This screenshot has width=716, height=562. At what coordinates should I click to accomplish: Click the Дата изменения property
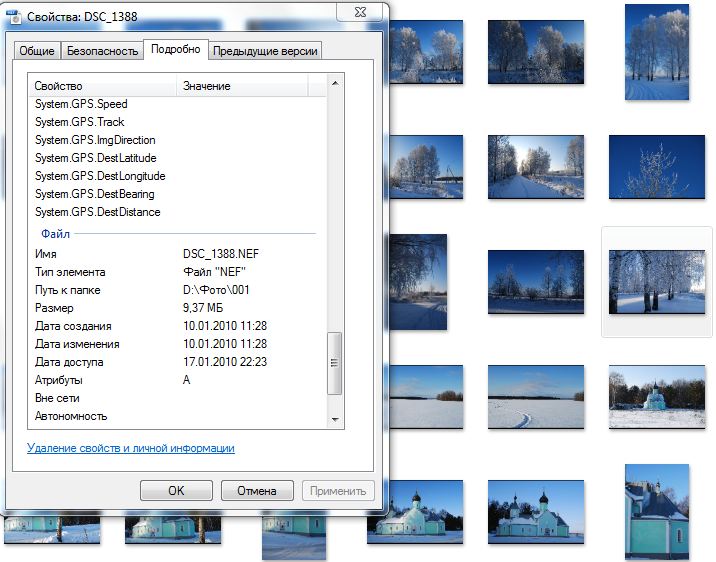[77, 344]
